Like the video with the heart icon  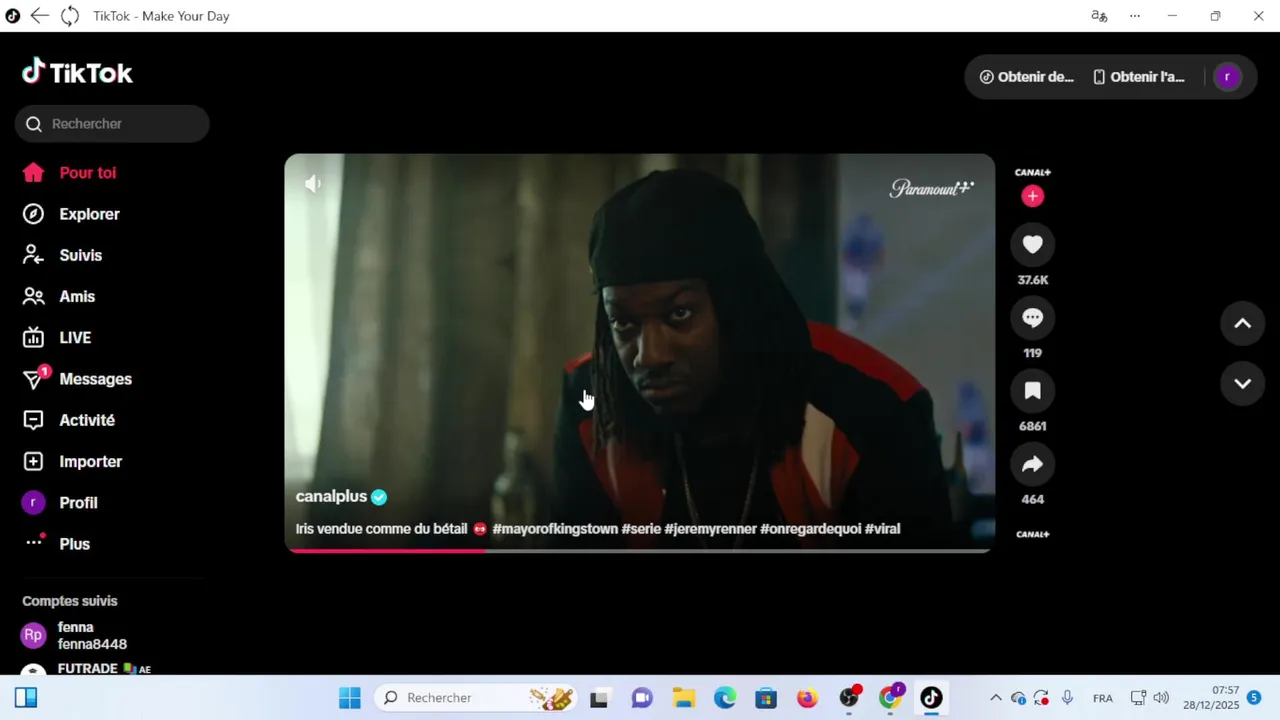coord(1033,244)
